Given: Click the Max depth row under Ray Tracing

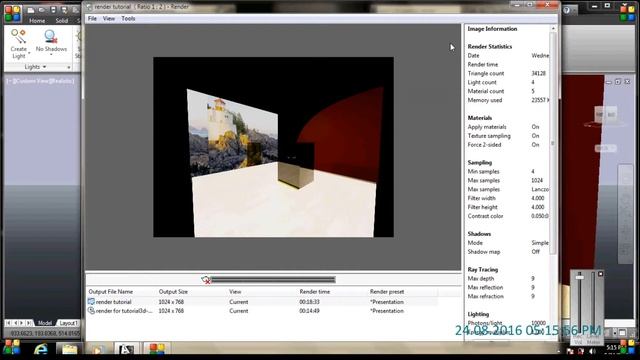Looking at the screenshot, I should pyautogui.click(x=508, y=279).
